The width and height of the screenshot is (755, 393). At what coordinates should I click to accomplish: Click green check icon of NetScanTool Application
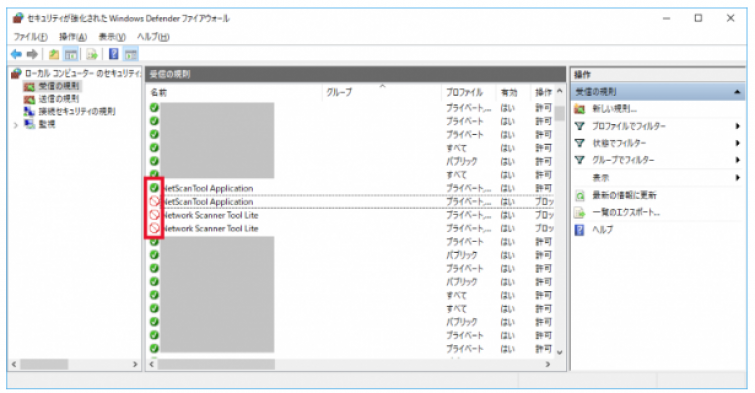click(154, 188)
